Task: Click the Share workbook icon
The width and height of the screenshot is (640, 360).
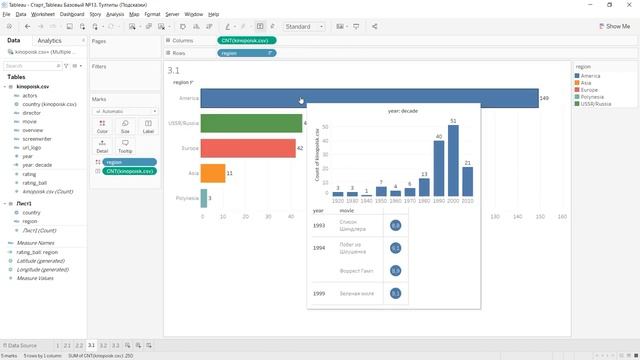Action: (x=374, y=27)
